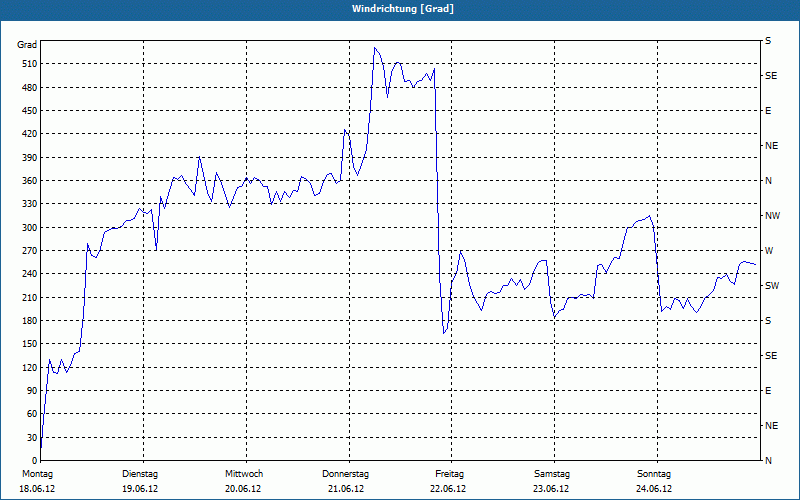
Task: Click the "Montag" day label
Action: click(37, 474)
